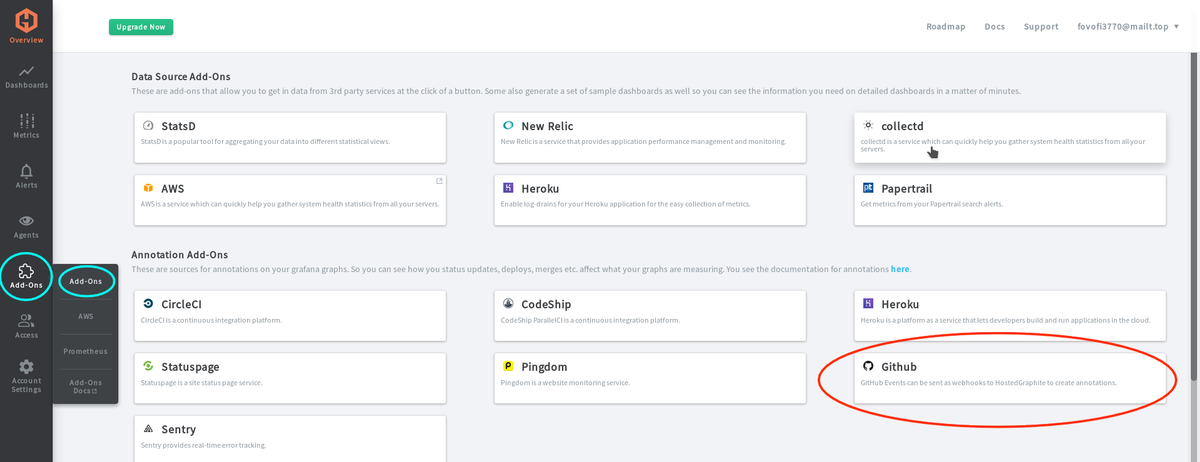Click the Statuspage icon
The height and width of the screenshot is (462, 1200).
coord(148,366)
